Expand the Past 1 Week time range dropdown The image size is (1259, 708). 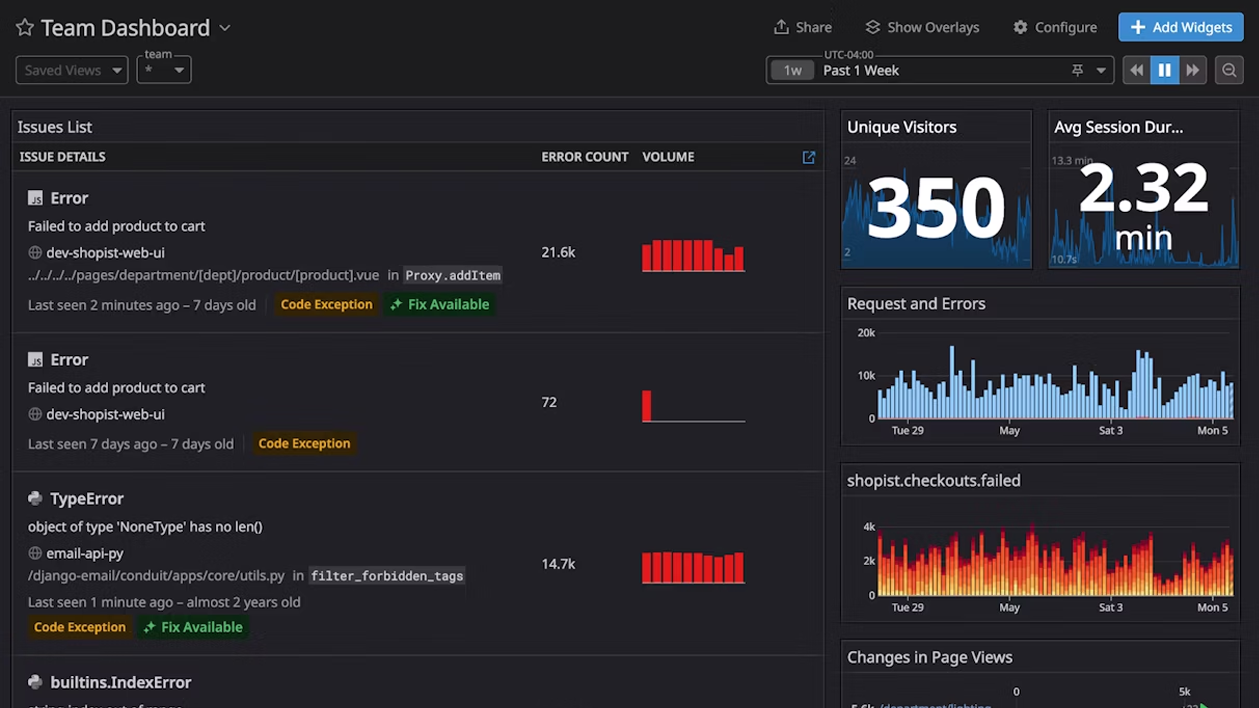[1101, 70]
